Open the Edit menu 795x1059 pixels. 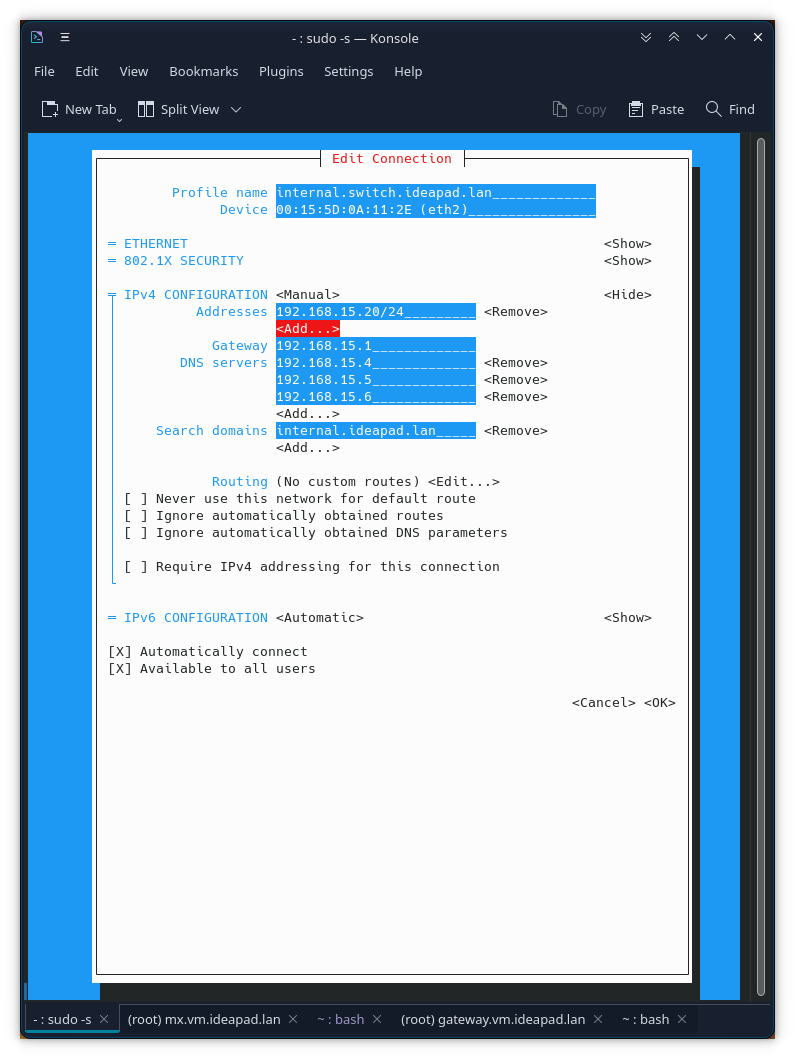[x=86, y=72]
